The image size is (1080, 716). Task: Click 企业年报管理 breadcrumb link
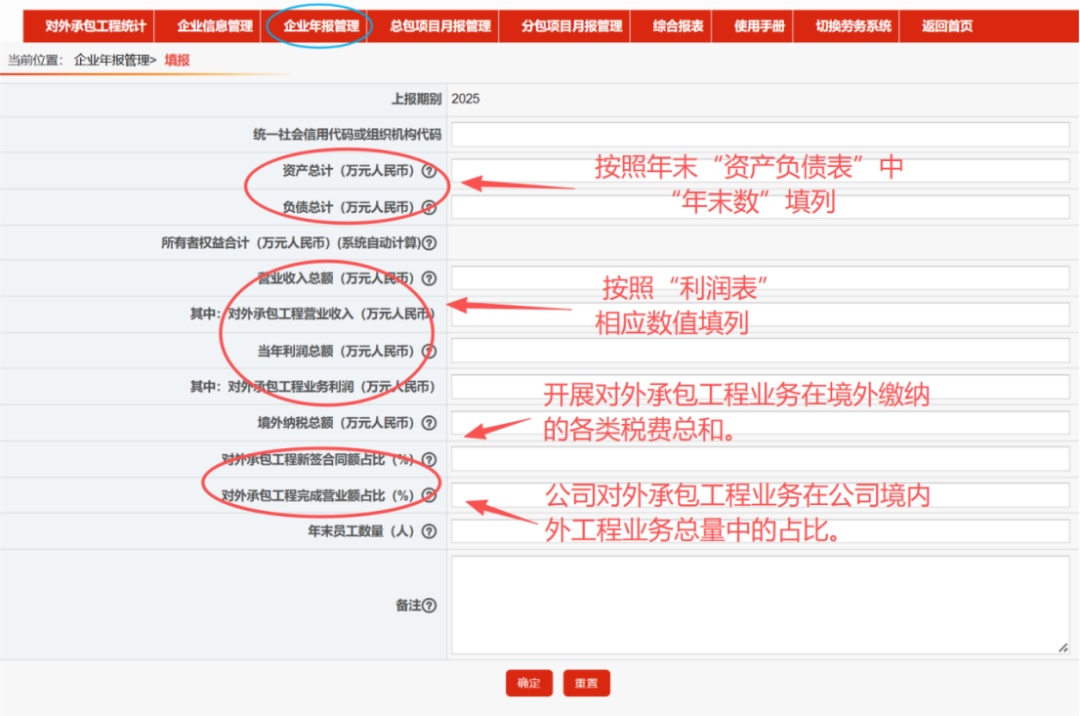(112, 60)
